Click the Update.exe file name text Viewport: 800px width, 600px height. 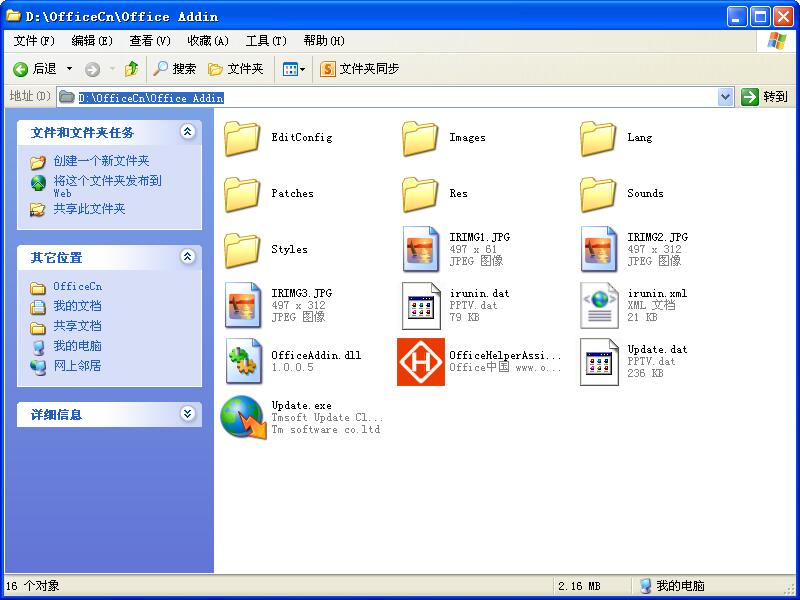pyautogui.click(x=301, y=406)
